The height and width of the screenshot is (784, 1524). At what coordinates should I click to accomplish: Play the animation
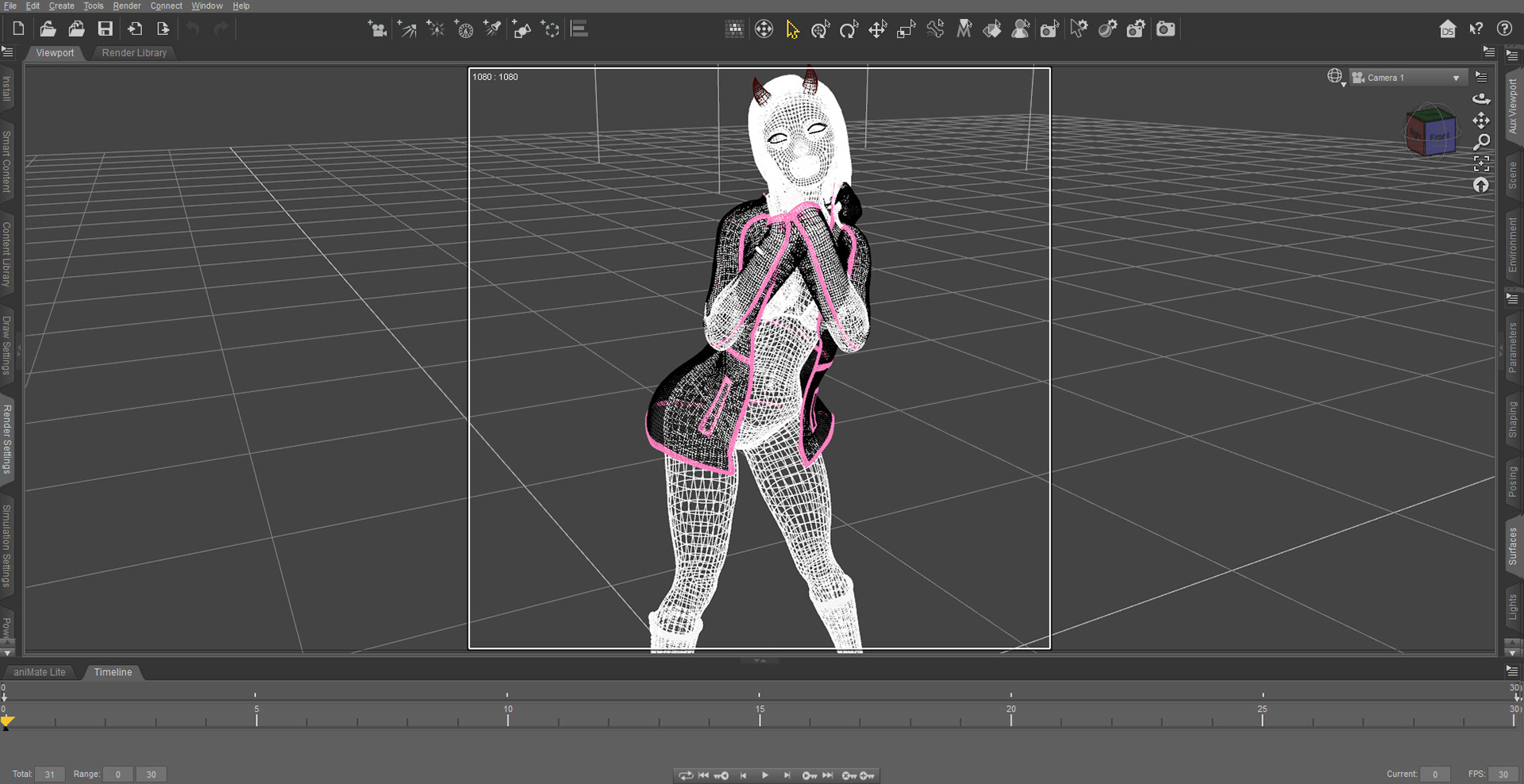coord(765,775)
